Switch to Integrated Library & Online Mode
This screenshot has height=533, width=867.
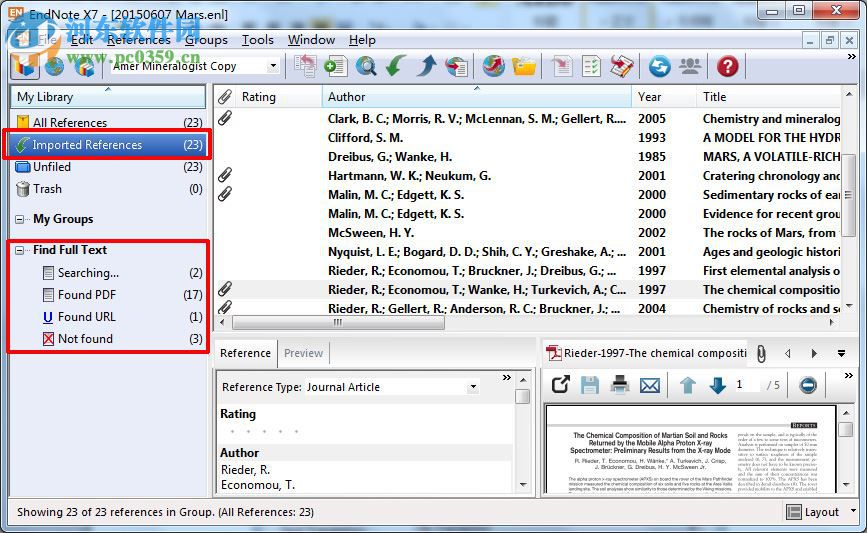click(x=84, y=66)
